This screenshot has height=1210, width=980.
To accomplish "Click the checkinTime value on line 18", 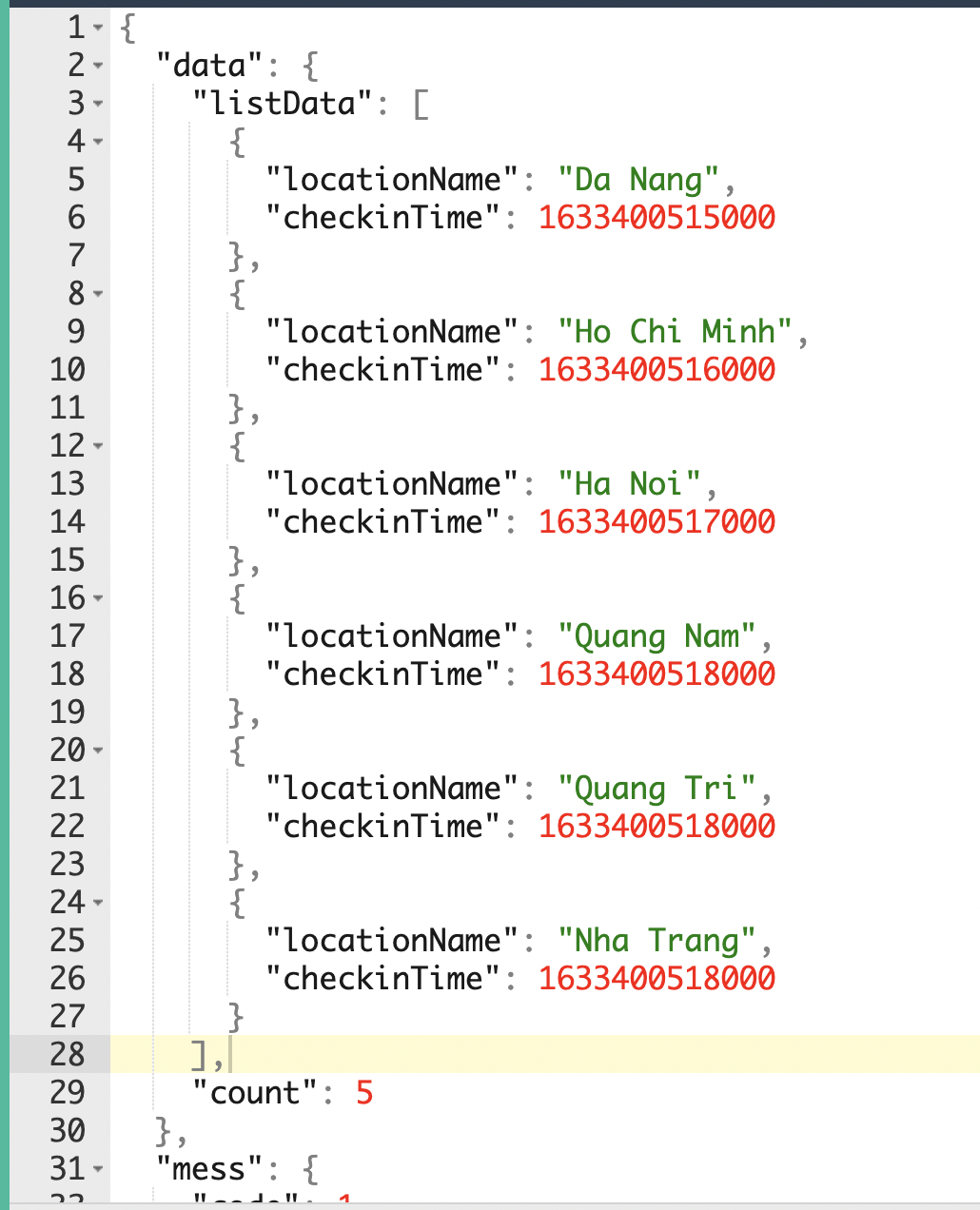I will (657, 674).
